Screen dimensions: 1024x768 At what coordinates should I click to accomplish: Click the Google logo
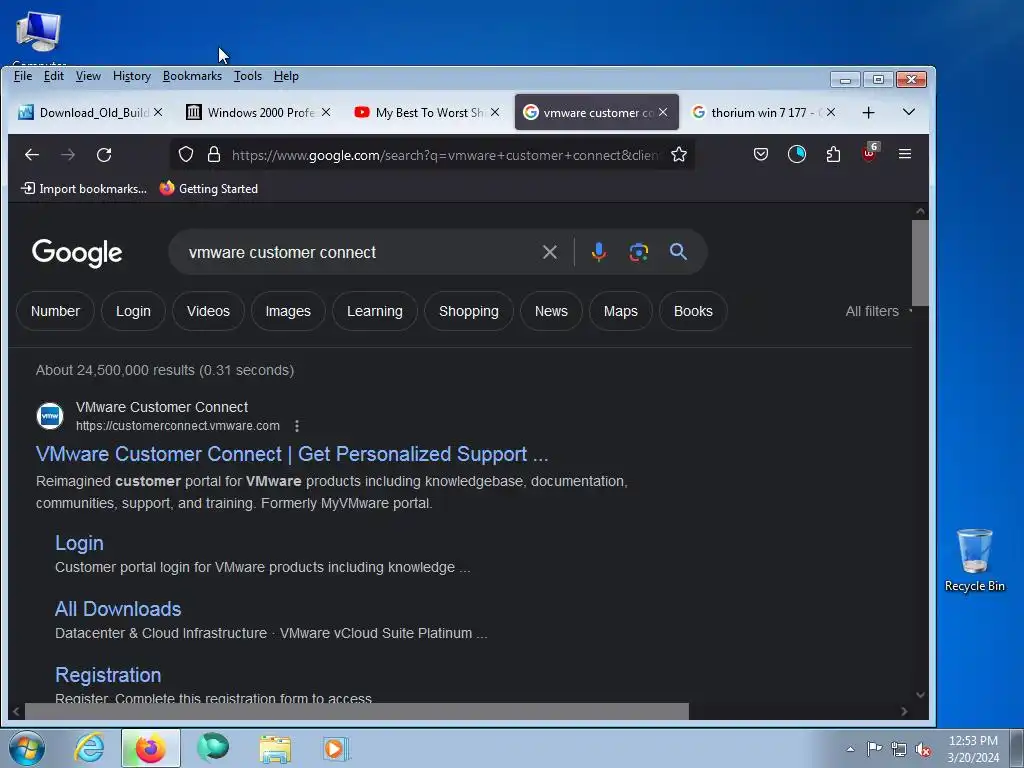pyautogui.click(x=77, y=253)
